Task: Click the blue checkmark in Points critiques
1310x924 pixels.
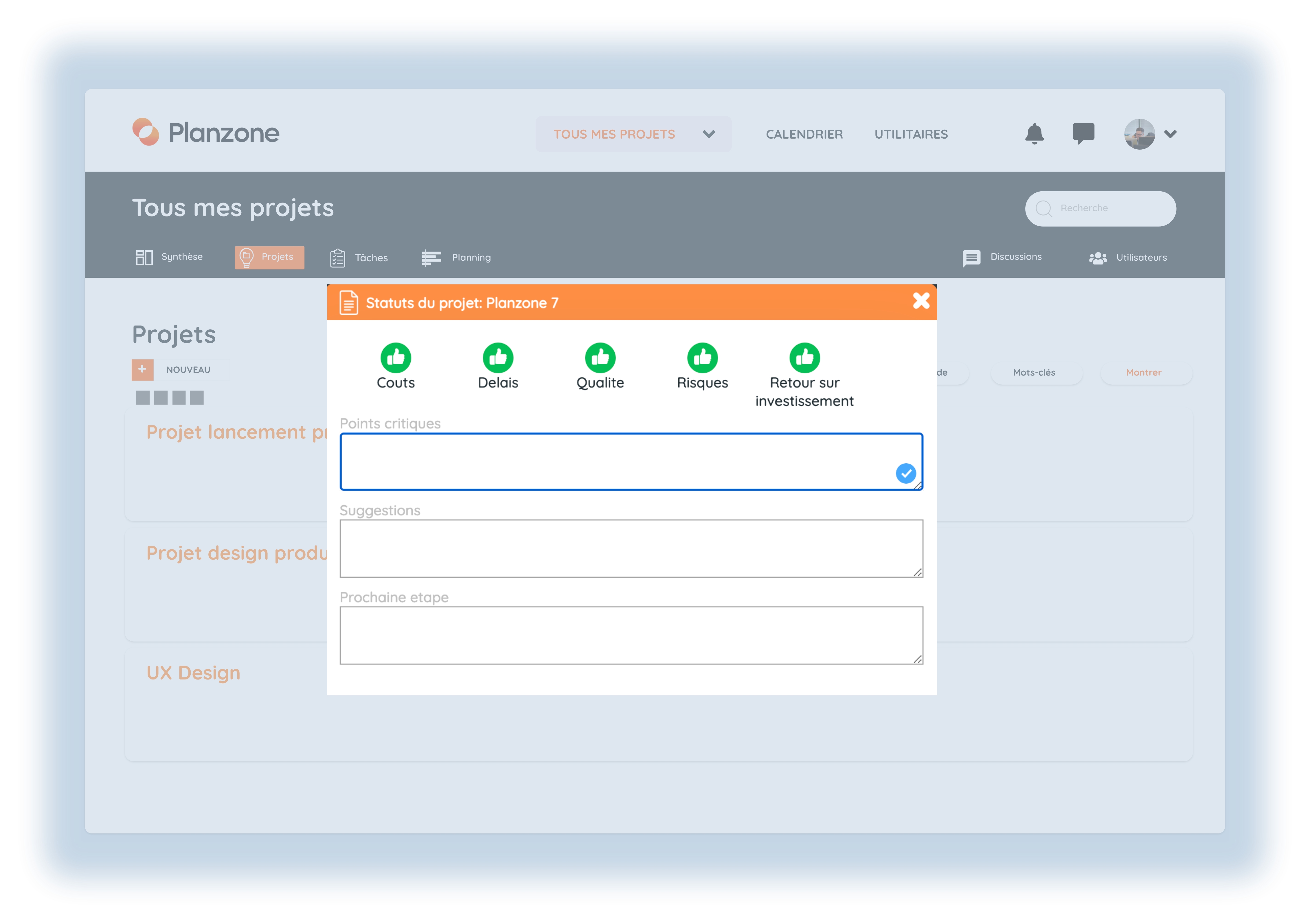Action: 905,473
